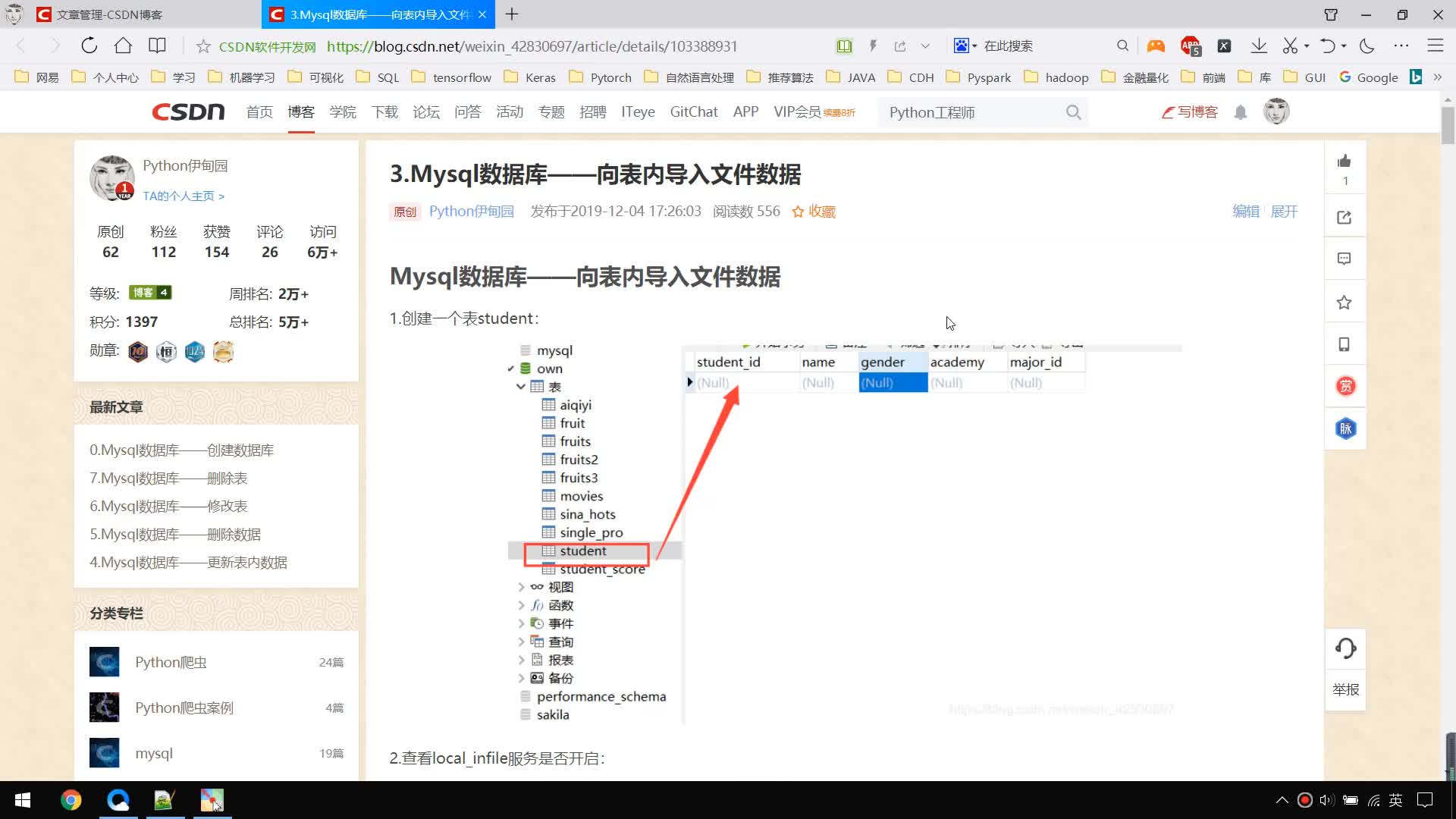1456x819 pixels.
Task: Expand the 展开 article header link
Action: click(x=1284, y=212)
